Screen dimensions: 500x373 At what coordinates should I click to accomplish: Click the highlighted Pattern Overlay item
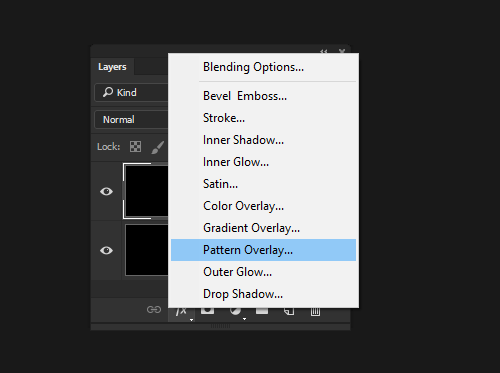pyautogui.click(x=263, y=250)
